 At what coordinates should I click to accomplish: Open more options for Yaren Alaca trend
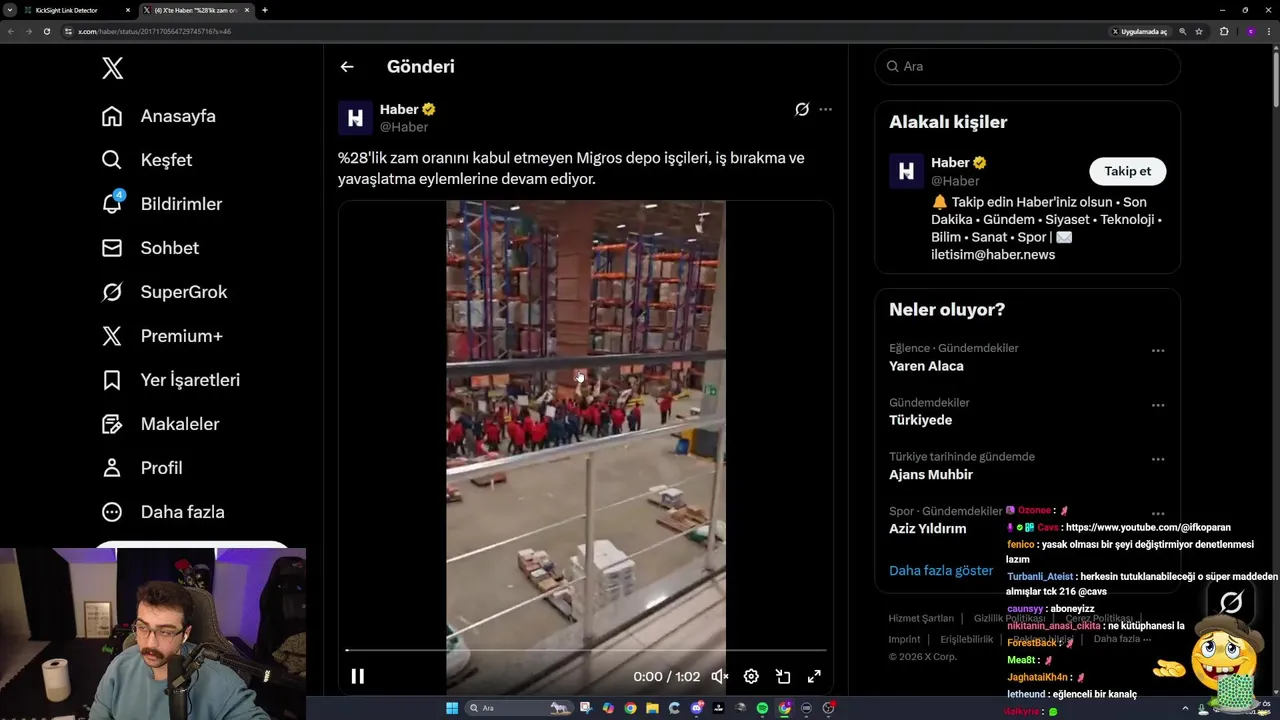point(1158,351)
